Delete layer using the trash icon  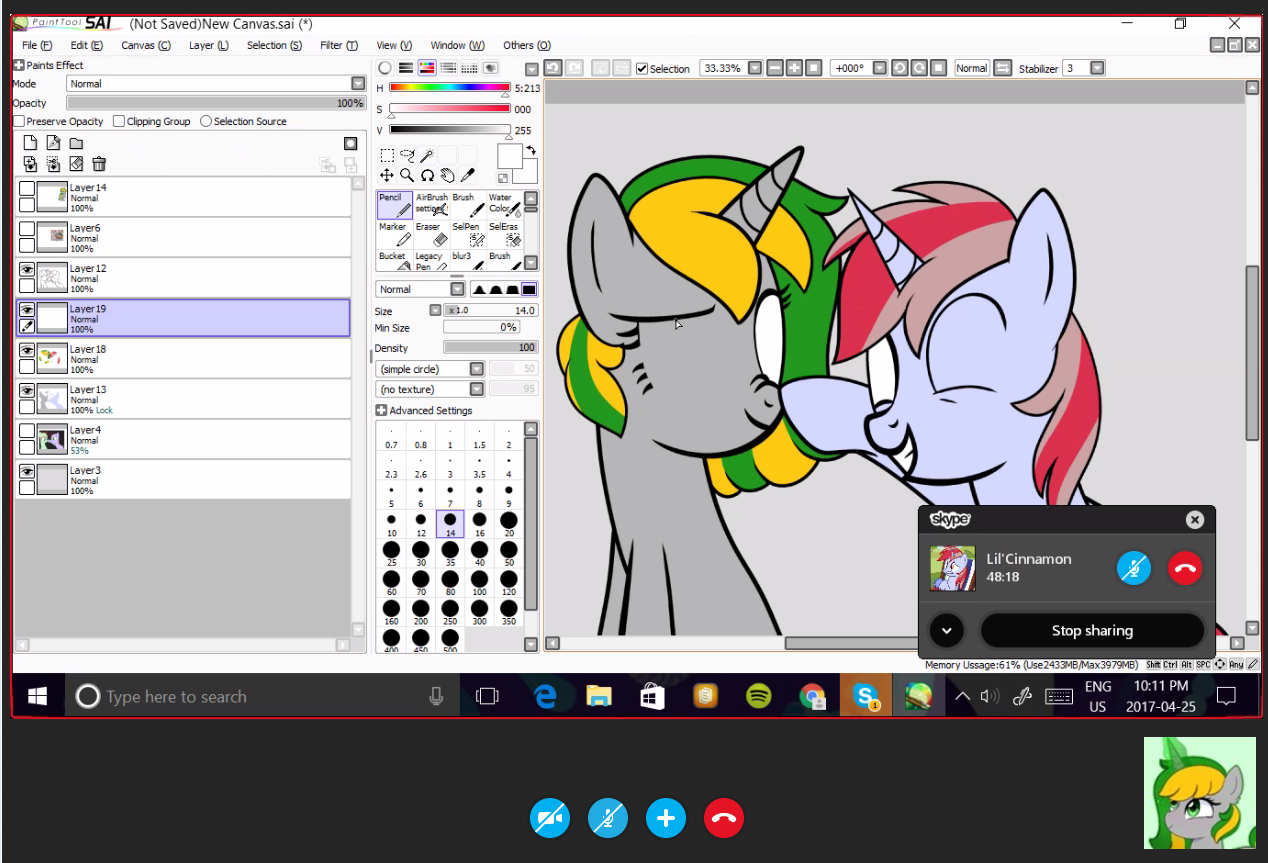pos(99,164)
